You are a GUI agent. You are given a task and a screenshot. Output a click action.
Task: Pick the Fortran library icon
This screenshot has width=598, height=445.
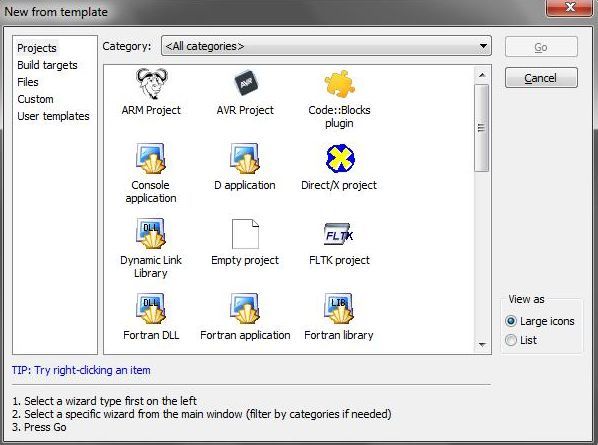pyautogui.click(x=339, y=308)
